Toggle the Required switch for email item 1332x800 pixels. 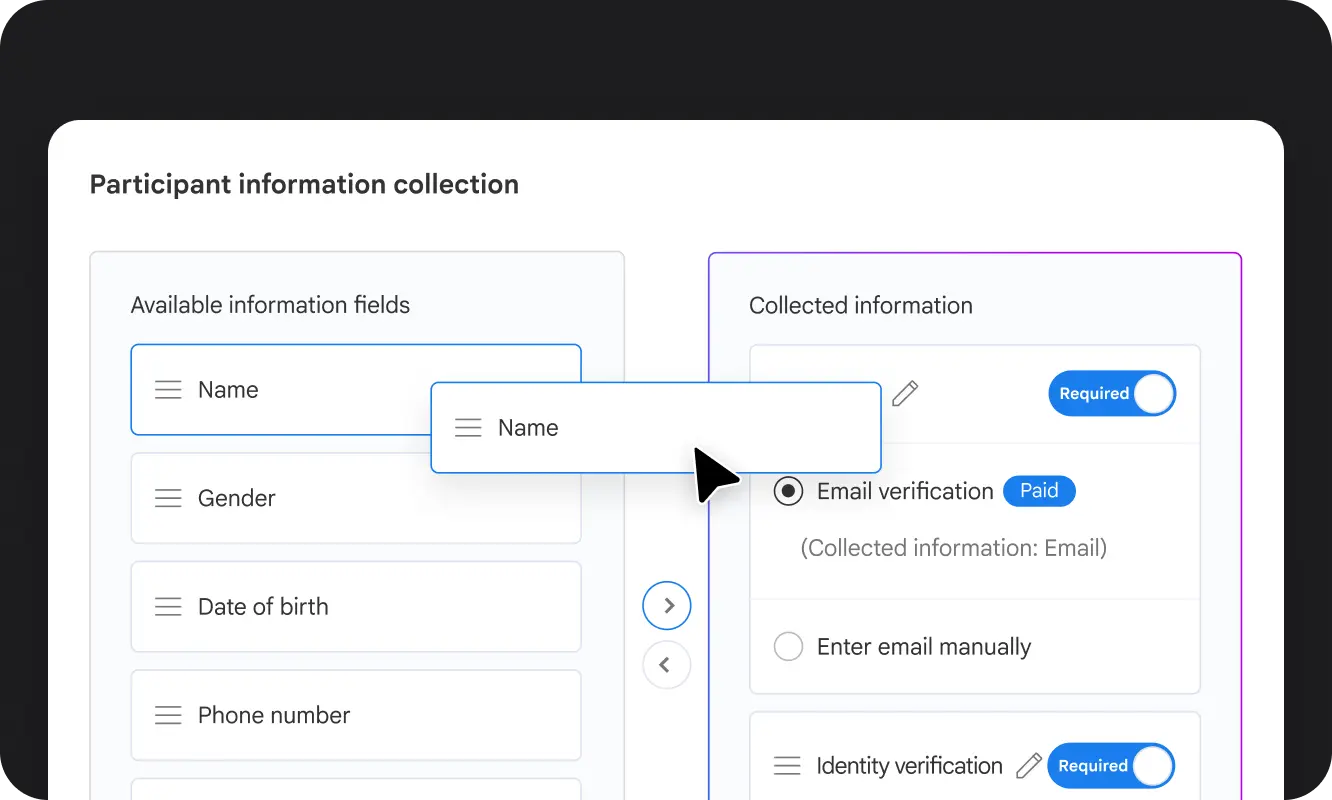tap(1112, 394)
